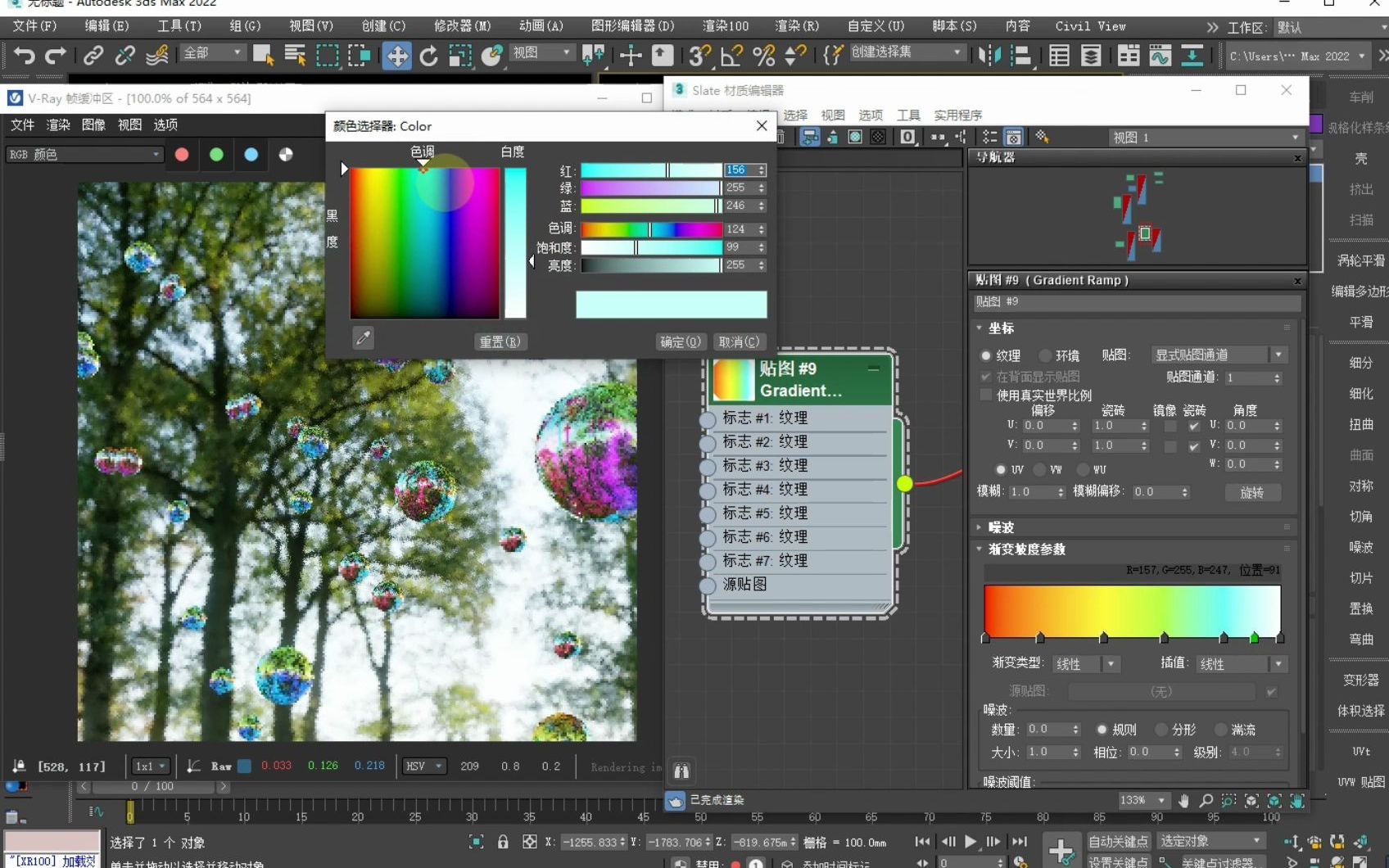The height and width of the screenshot is (868, 1389).
Task: Click 确定(O) in Color Selector
Action: pyautogui.click(x=681, y=341)
